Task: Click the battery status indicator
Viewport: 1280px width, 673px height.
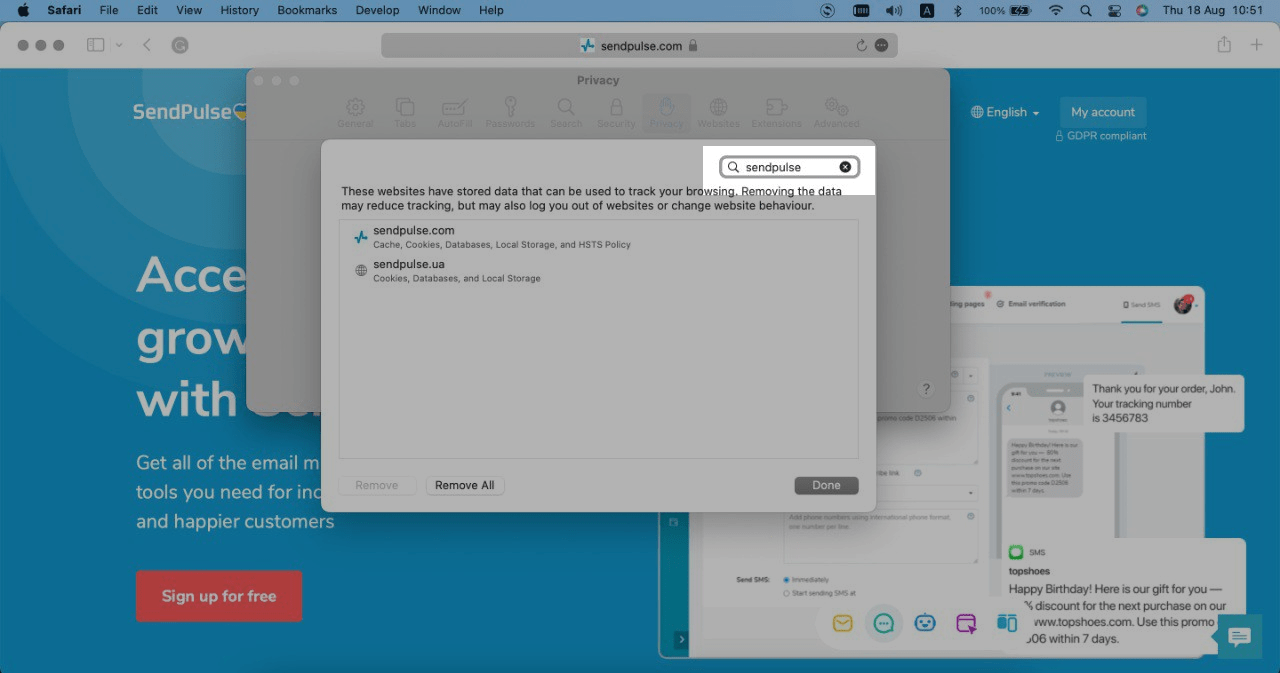Action: click(x=1005, y=10)
